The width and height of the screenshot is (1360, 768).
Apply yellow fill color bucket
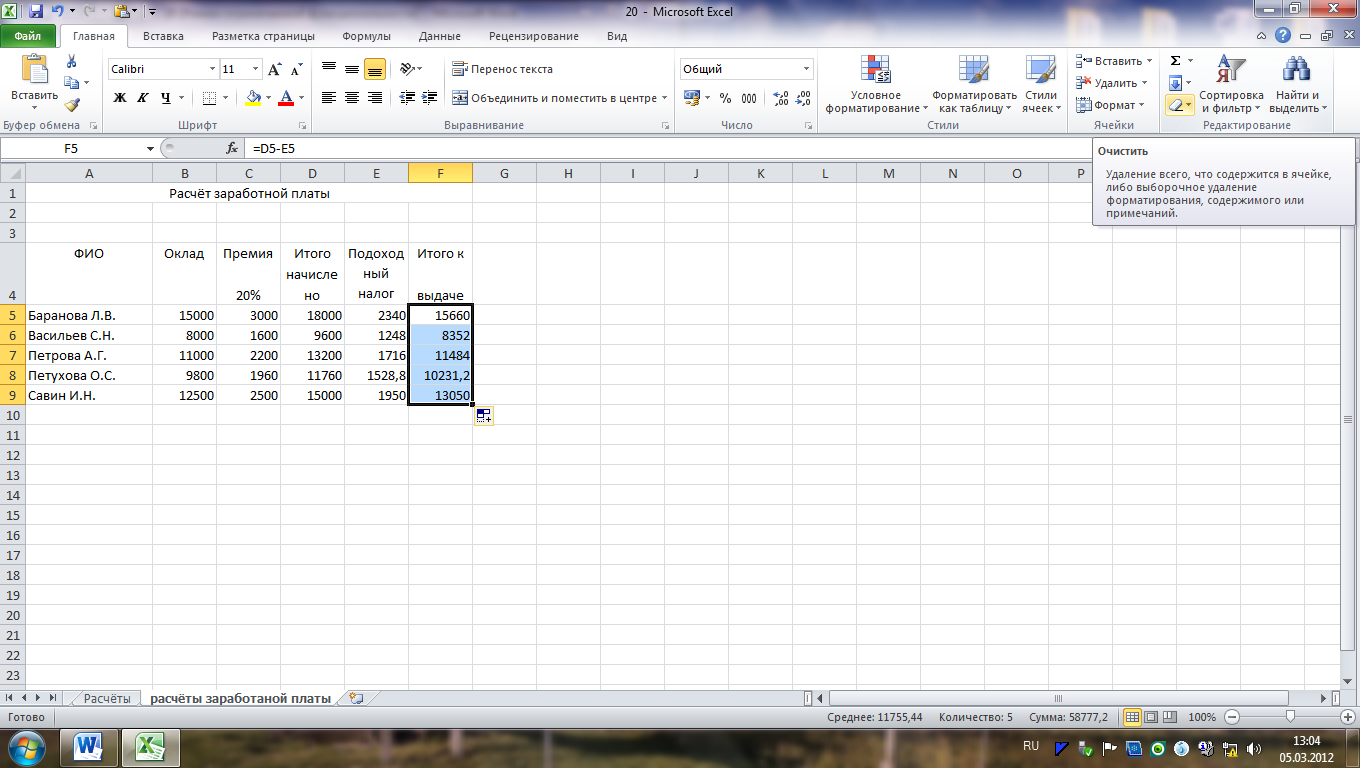point(253,97)
